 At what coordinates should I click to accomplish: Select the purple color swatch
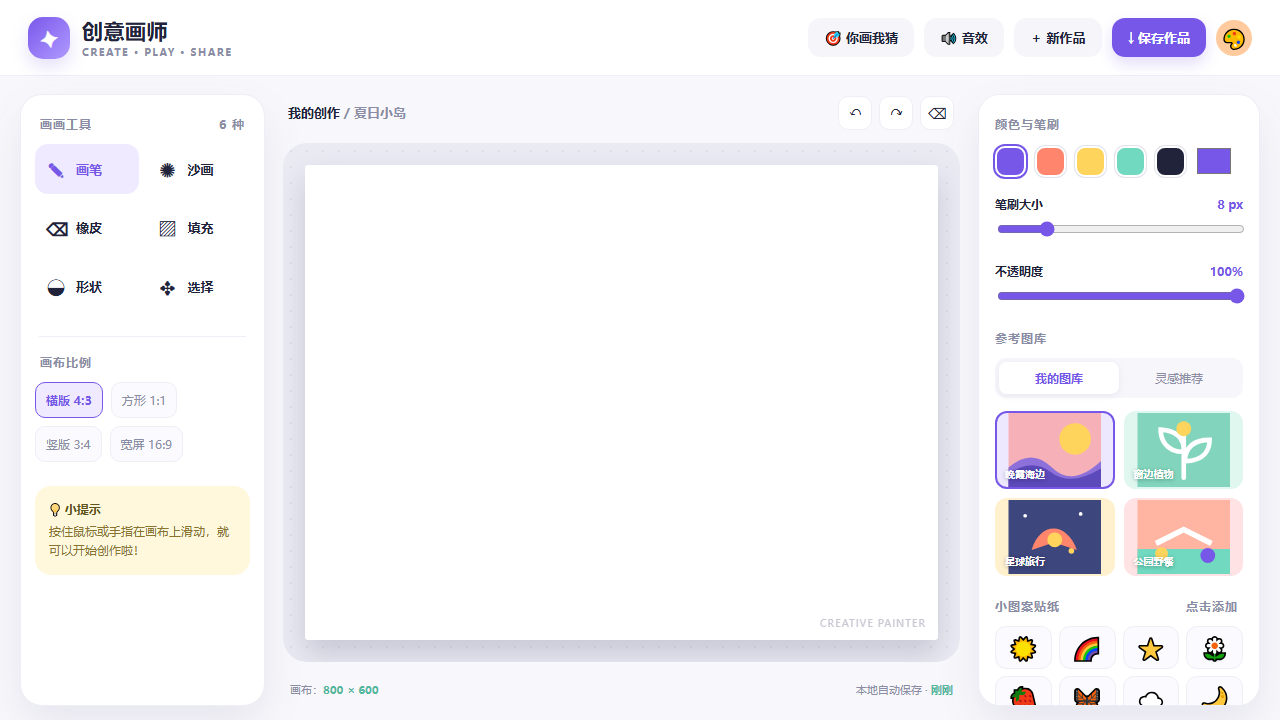[1010, 161]
